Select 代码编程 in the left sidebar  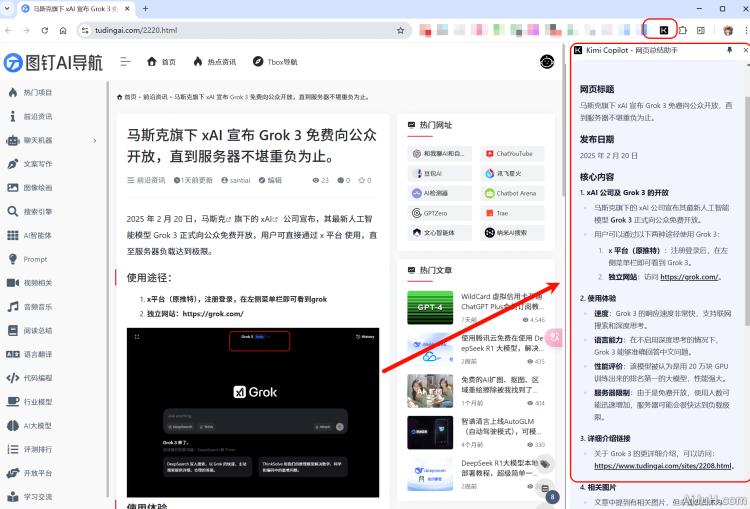pyautogui.click(x=31, y=378)
